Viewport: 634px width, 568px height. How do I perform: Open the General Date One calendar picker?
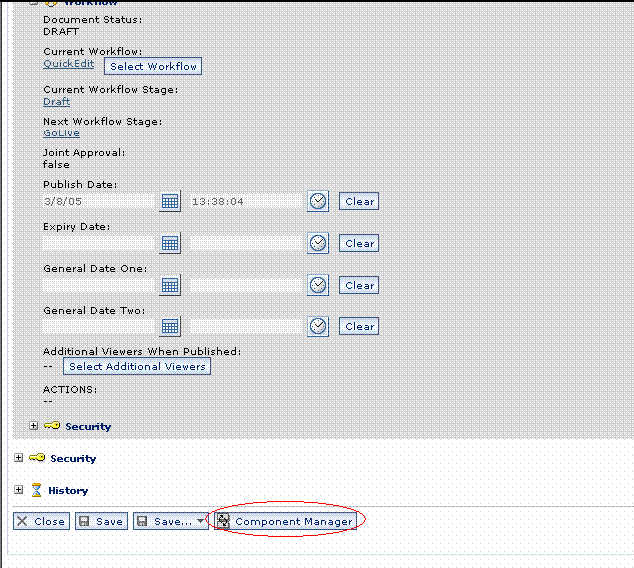170,285
